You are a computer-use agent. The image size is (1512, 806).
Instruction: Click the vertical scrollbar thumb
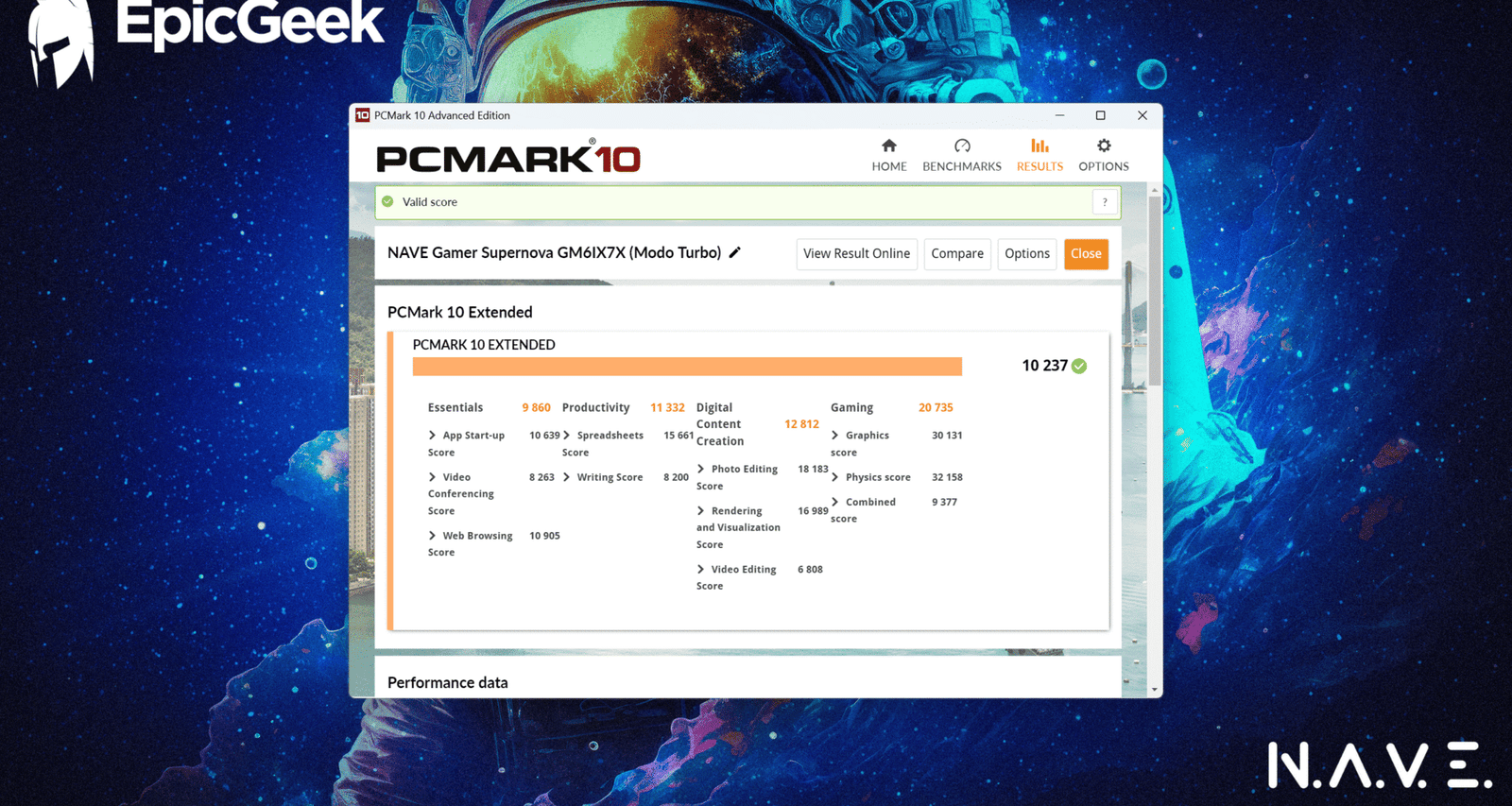tap(1155, 291)
